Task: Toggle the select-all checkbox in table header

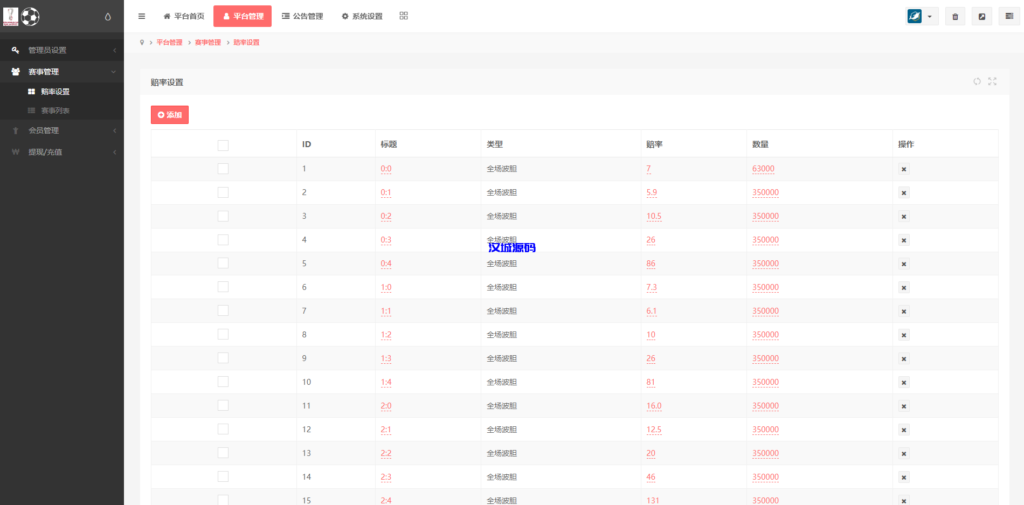Action: click(x=223, y=146)
